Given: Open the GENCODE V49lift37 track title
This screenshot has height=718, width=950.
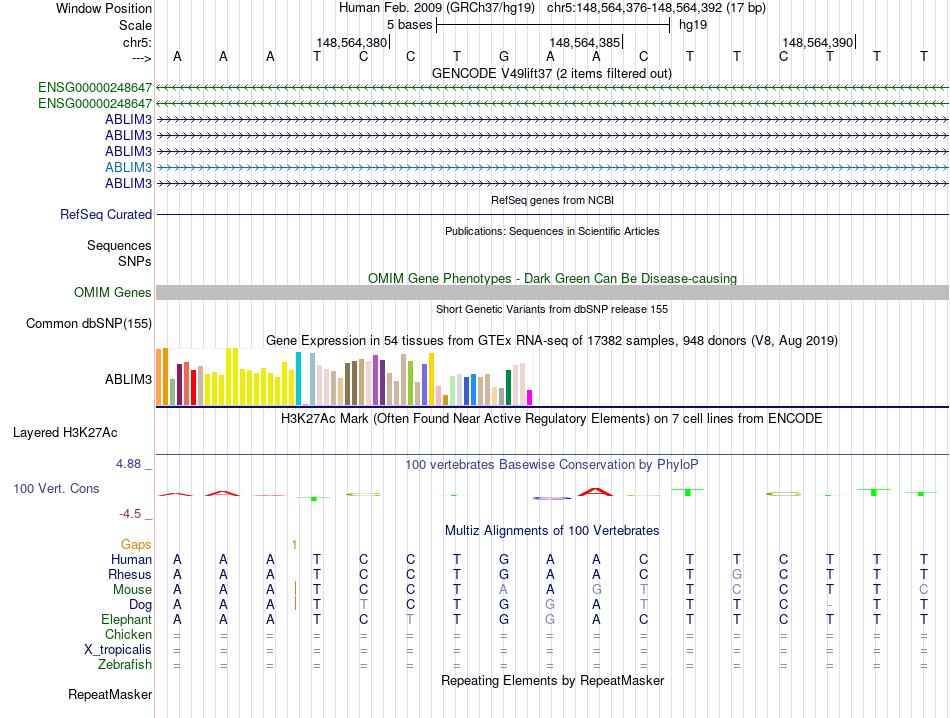Looking at the screenshot, I should 552,73.
